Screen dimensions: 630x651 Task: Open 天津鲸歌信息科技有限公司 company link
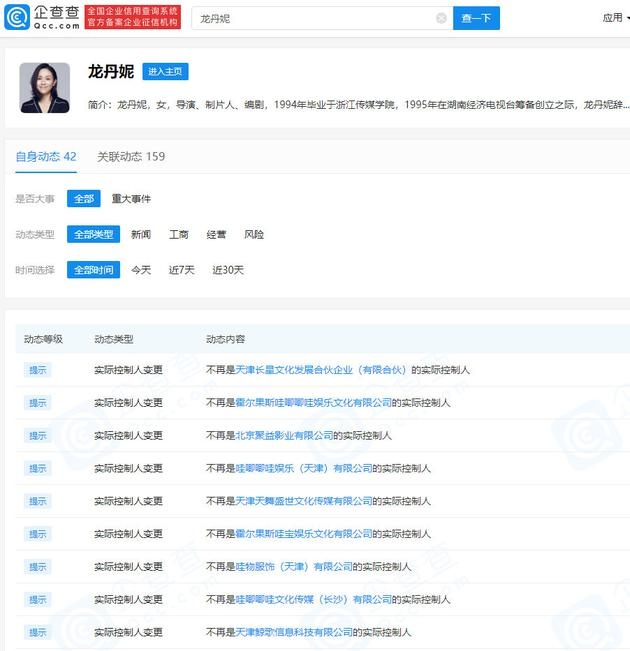(294, 632)
